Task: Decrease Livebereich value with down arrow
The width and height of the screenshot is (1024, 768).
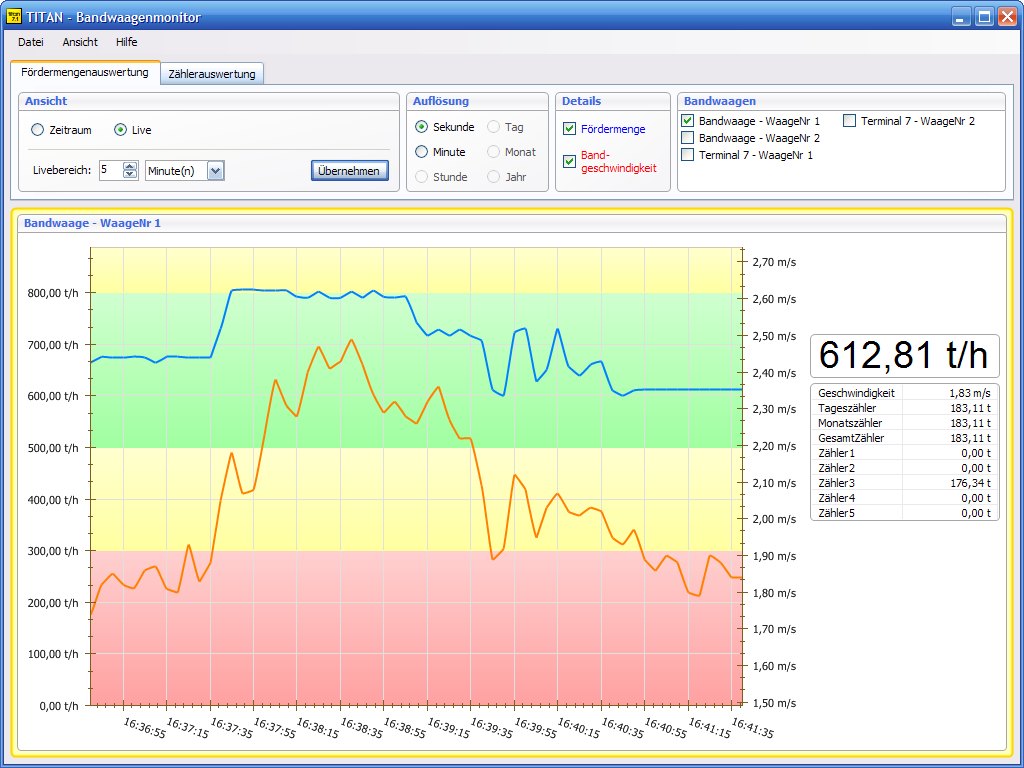Action: tap(130, 175)
